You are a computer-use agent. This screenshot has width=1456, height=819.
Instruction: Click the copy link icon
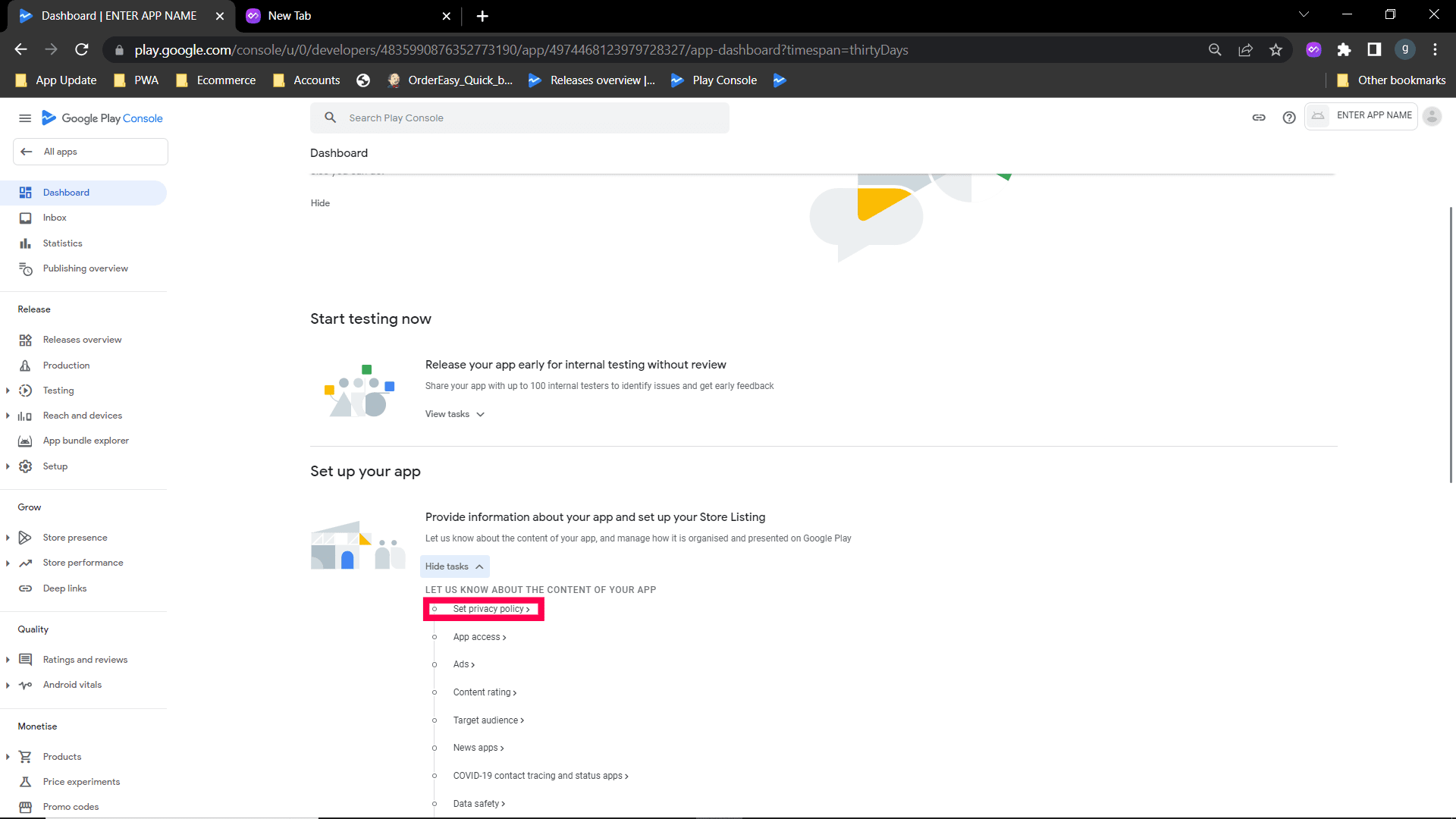pos(1259,118)
